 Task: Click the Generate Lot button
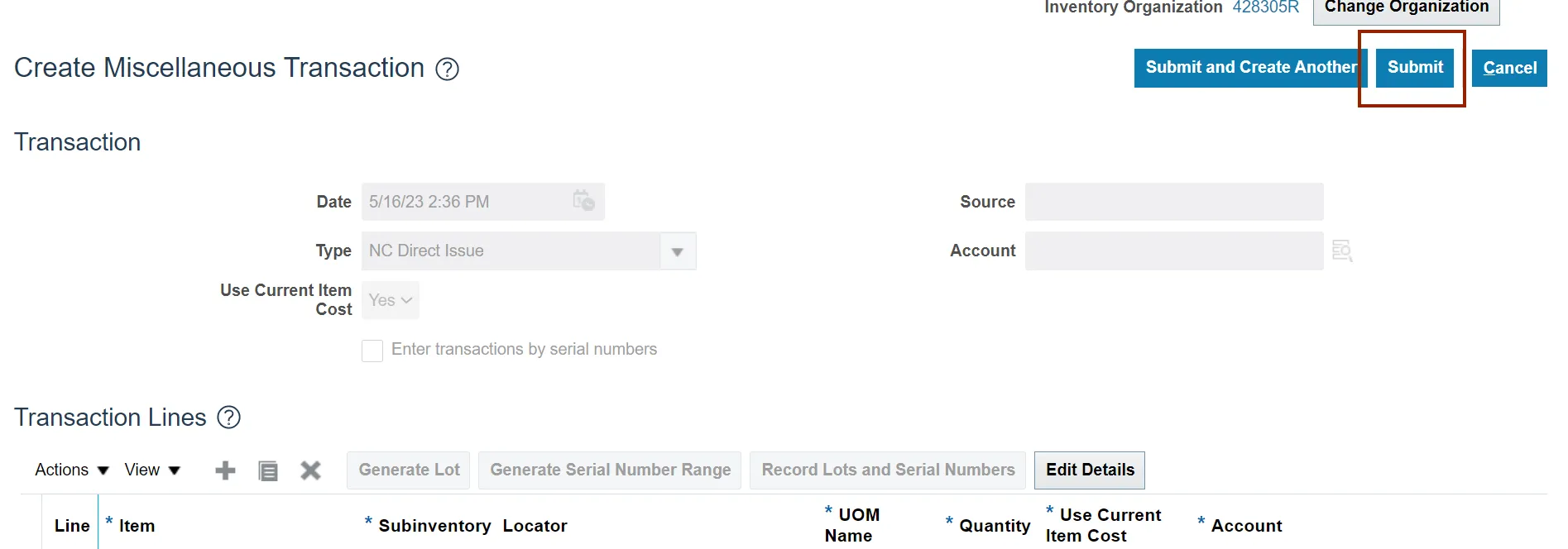(x=409, y=470)
